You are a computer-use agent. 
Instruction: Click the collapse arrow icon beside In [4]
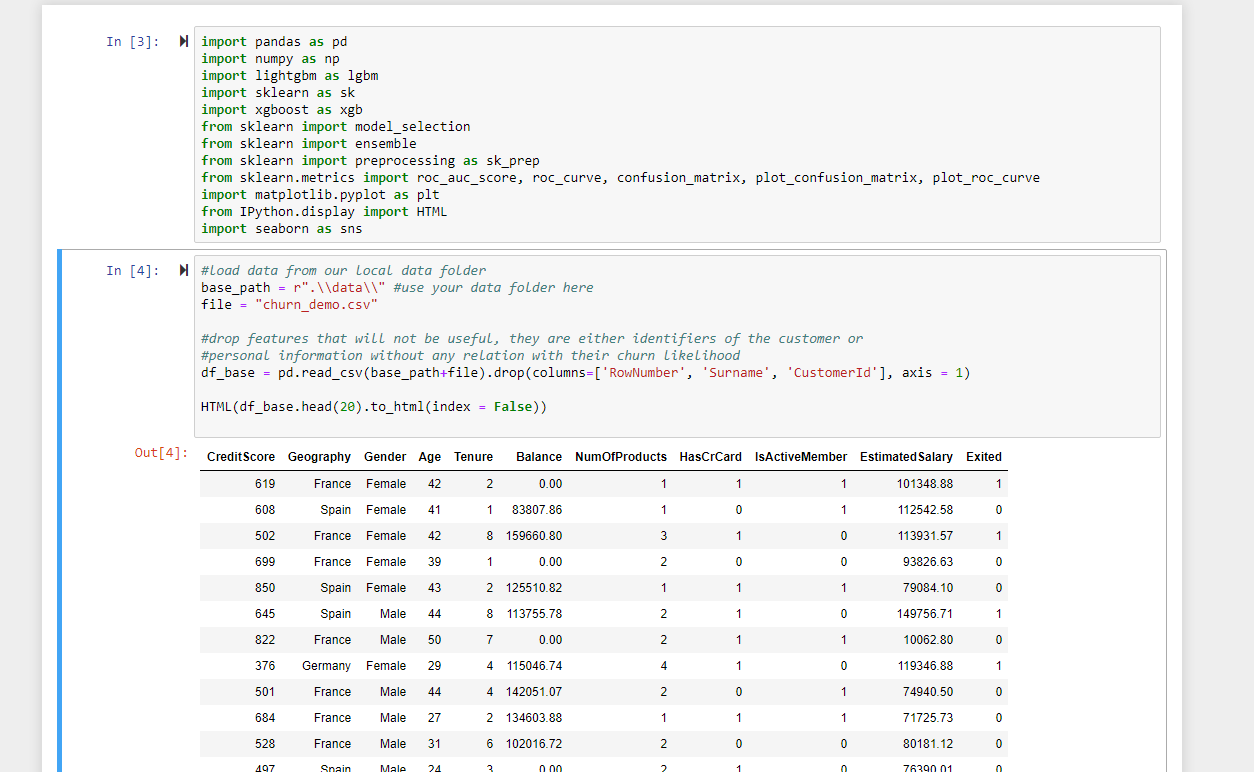pyautogui.click(x=182, y=270)
